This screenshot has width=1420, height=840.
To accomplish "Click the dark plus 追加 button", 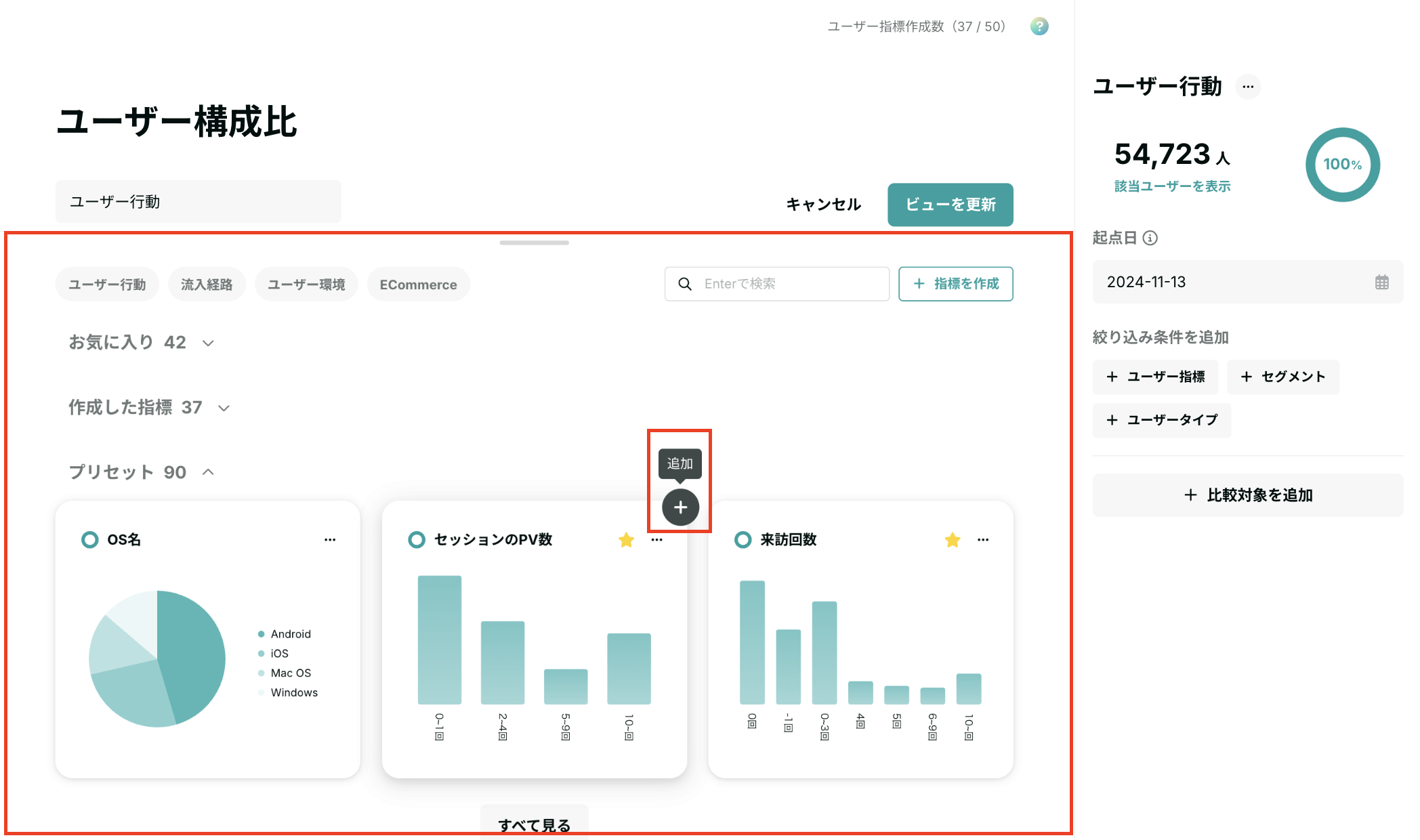I will pos(680,507).
